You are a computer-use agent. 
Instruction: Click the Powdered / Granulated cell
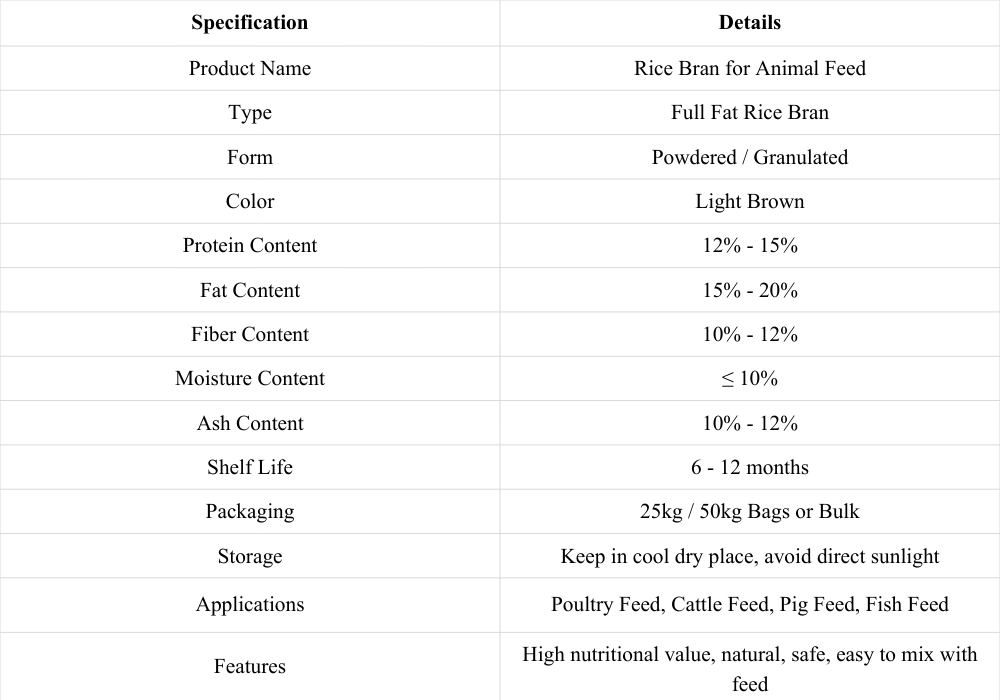pyautogui.click(x=749, y=157)
